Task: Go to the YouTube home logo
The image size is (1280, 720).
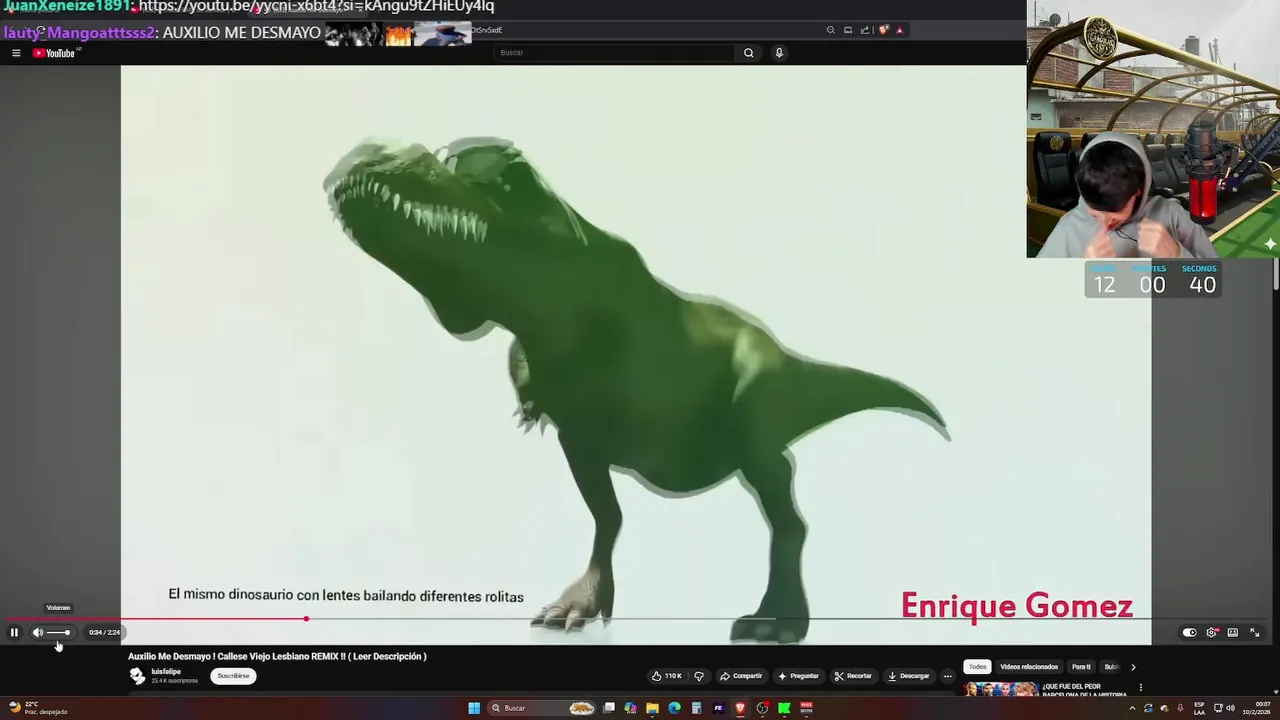Action: click(x=56, y=53)
